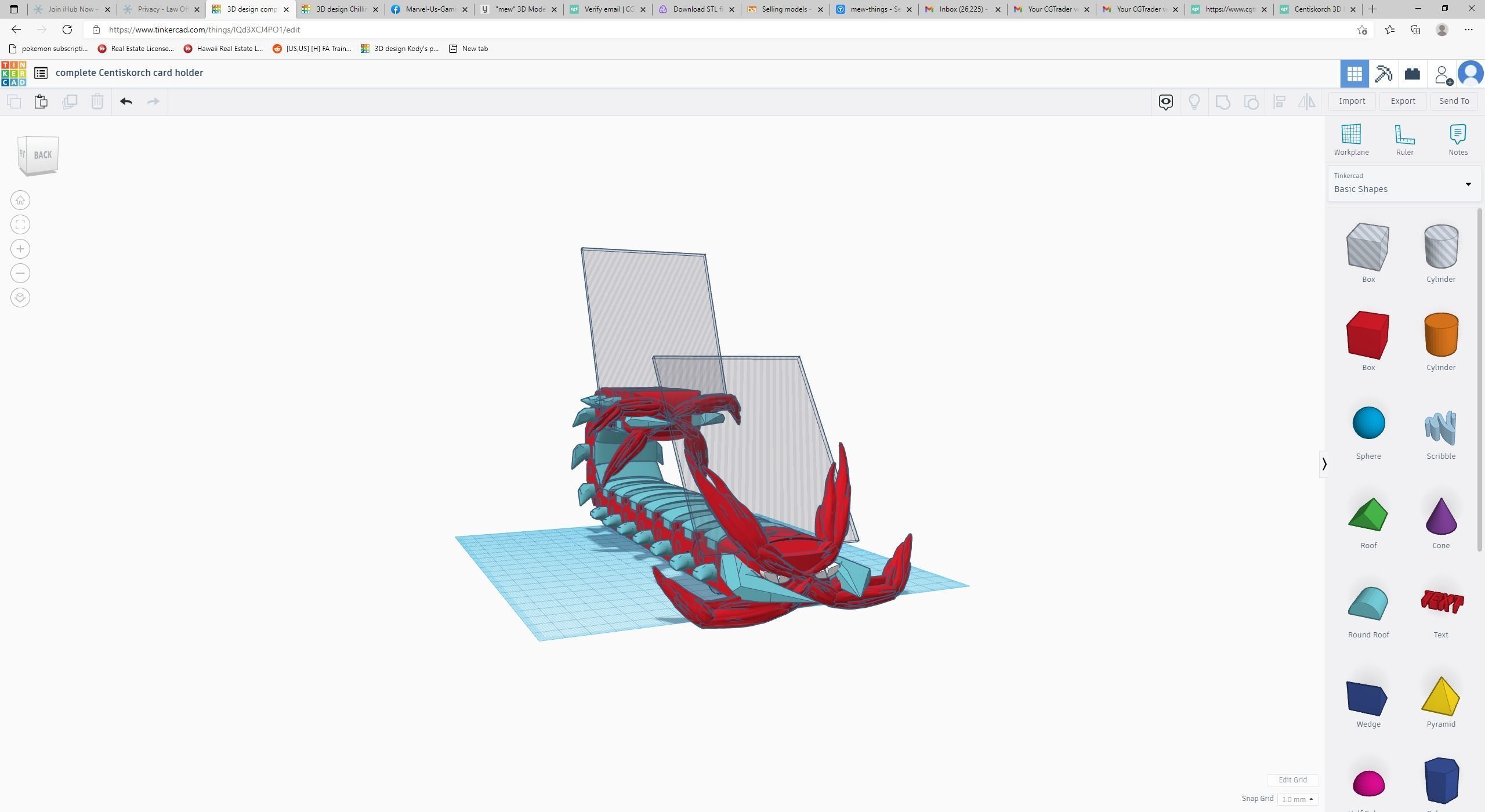Redo the last action
This screenshot has width=1485, height=812.
(153, 102)
